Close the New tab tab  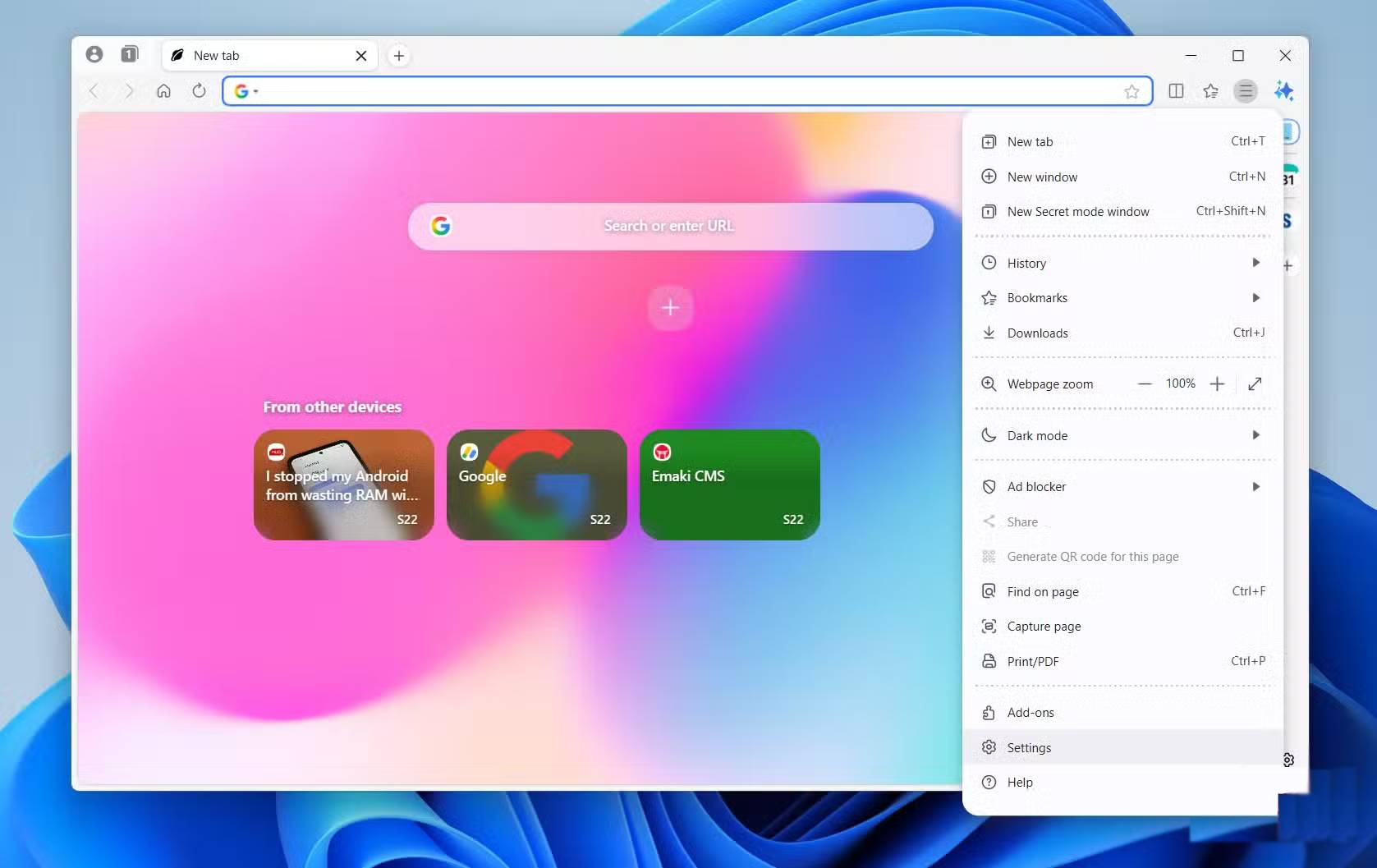[x=361, y=56]
